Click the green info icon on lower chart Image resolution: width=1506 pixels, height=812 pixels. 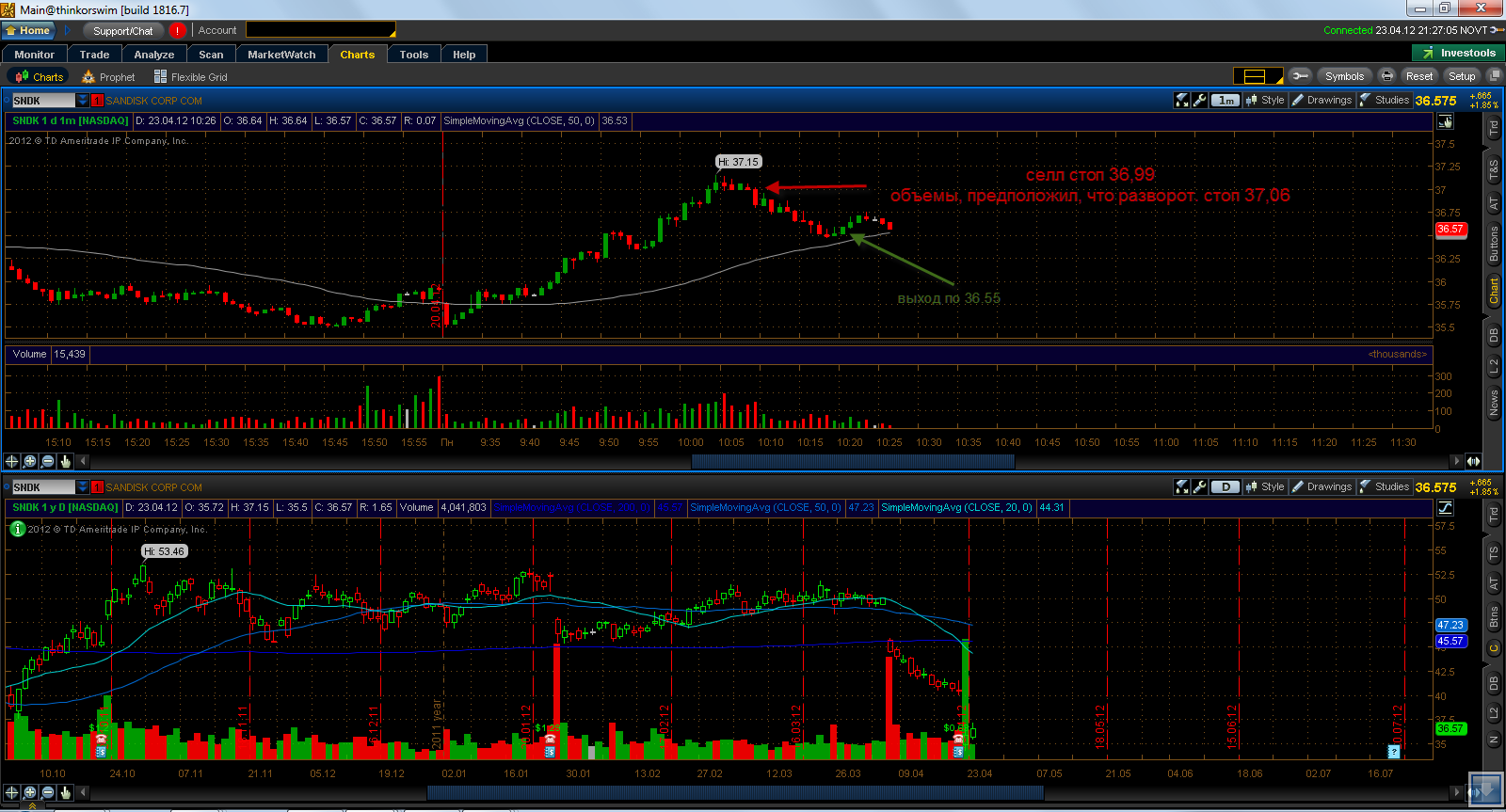pos(17,529)
